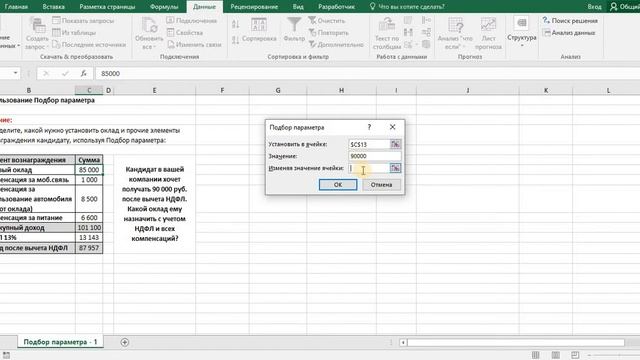Click Properties icon in Connections group
Image resolution: width=640 pixels, height=360 pixels.
[170, 32]
